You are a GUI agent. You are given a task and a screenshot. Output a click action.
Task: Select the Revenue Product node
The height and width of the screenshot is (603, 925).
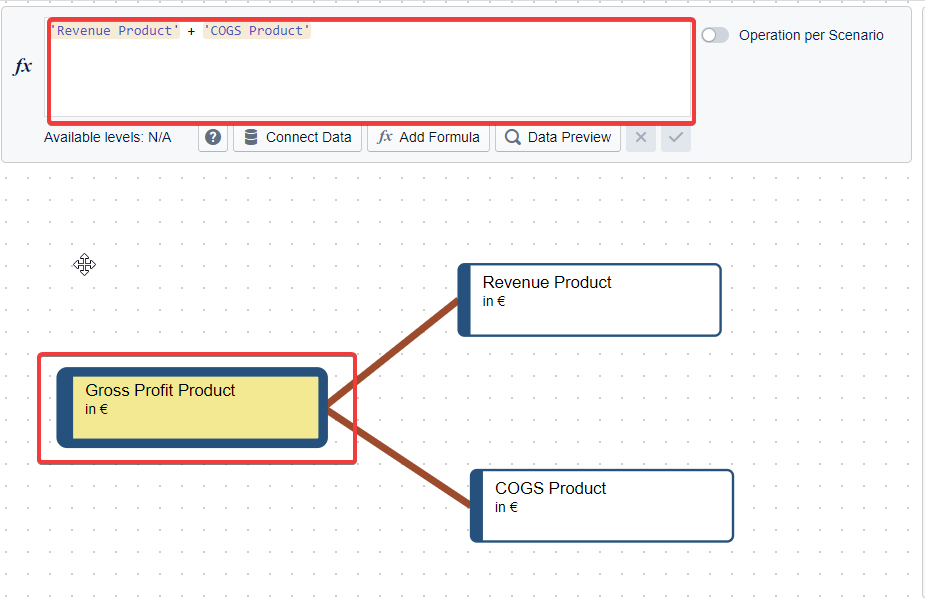[x=589, y=299]
